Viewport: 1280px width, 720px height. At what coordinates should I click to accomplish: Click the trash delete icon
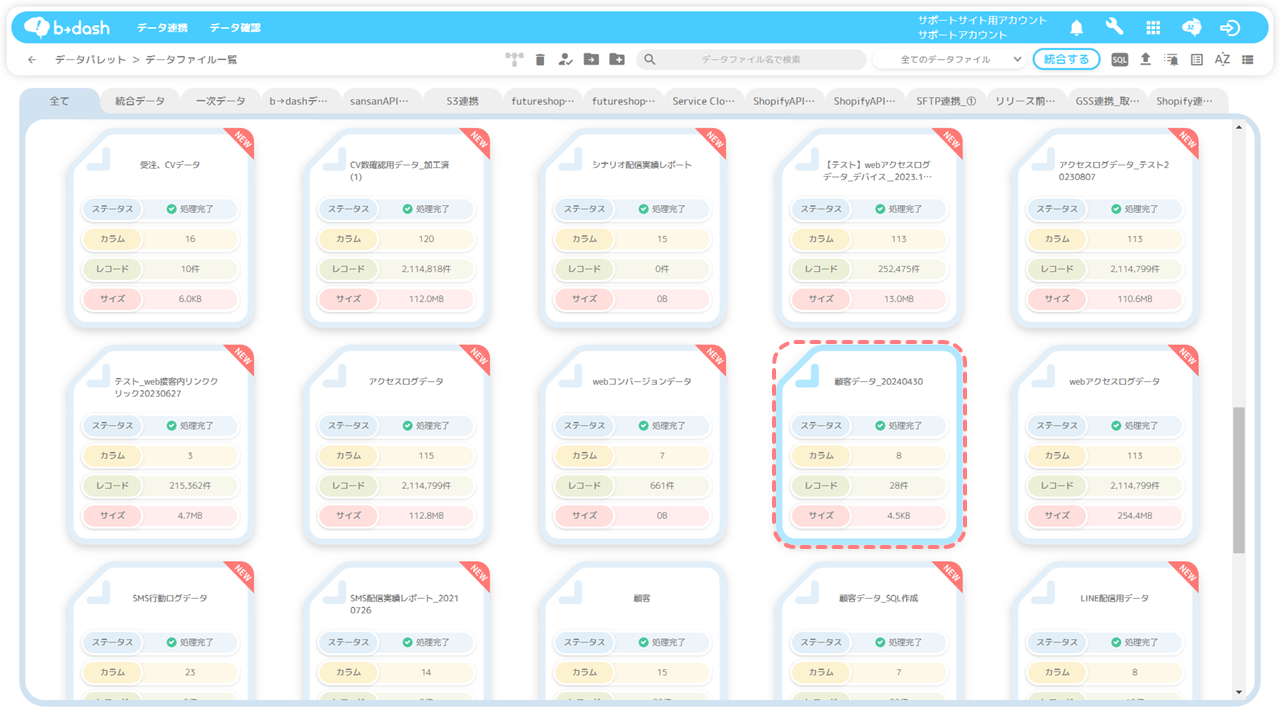tap(540, 60)
